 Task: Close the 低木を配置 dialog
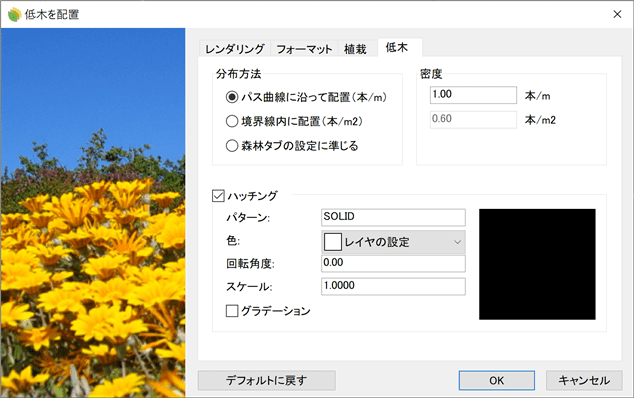617,14
